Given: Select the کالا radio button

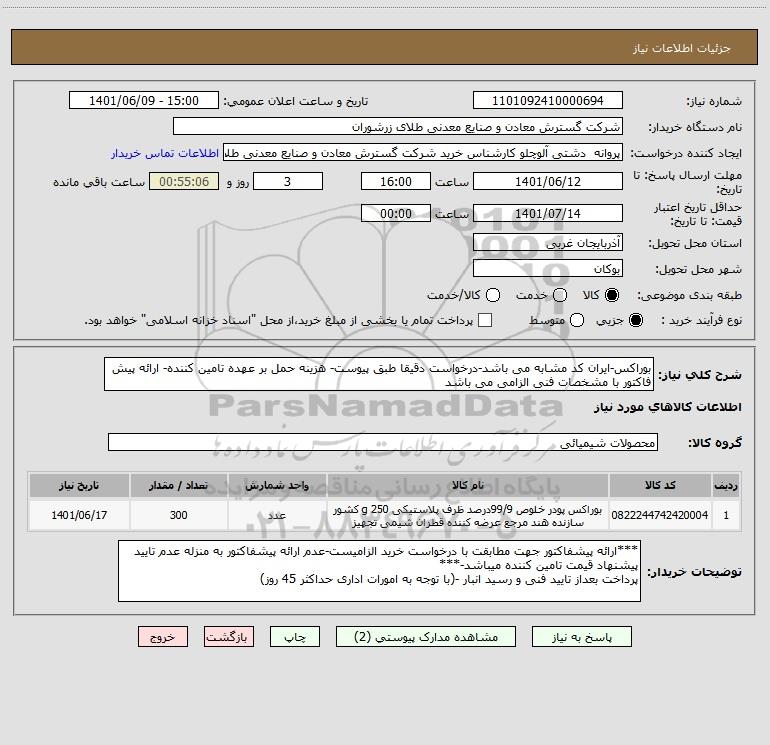Looking at the screenshot, I should tap(611, 295).
